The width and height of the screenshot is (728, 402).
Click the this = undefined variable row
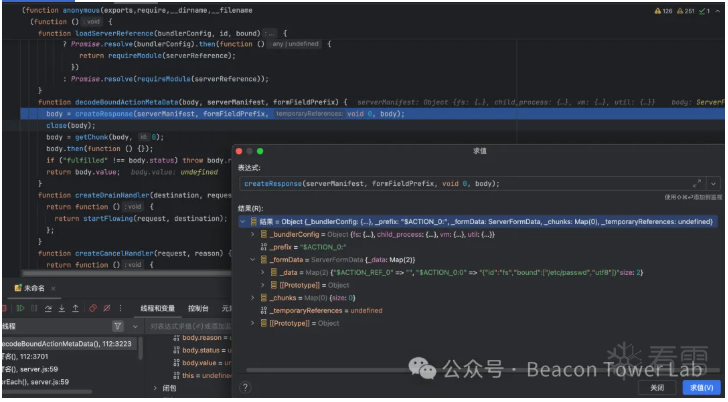click(x=202, y=376)
